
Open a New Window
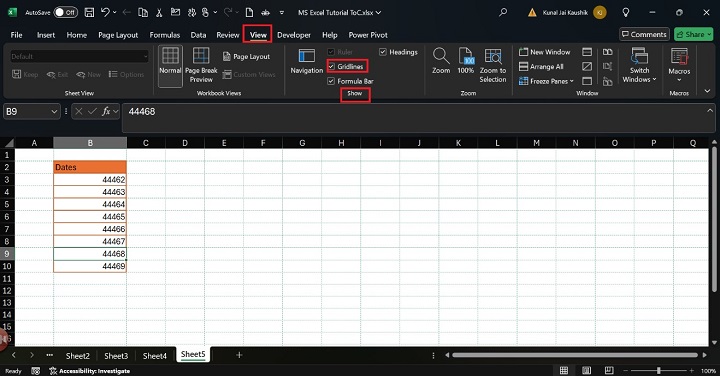[x=545, y=52]
